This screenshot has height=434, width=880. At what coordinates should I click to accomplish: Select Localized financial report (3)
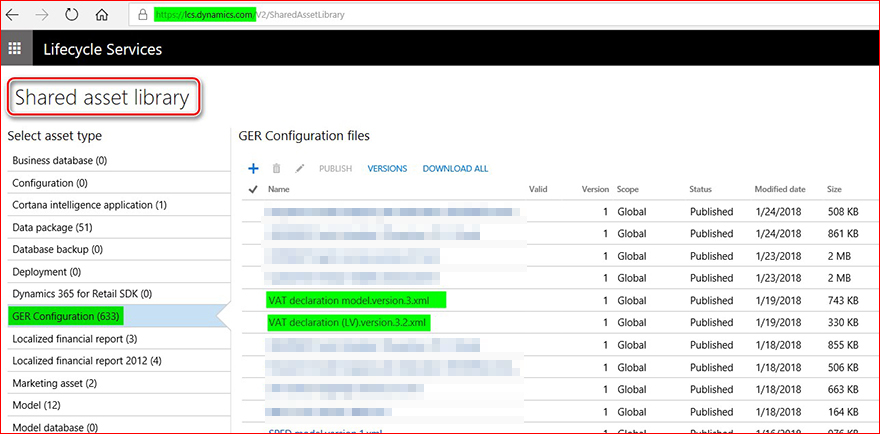[118, 339]
